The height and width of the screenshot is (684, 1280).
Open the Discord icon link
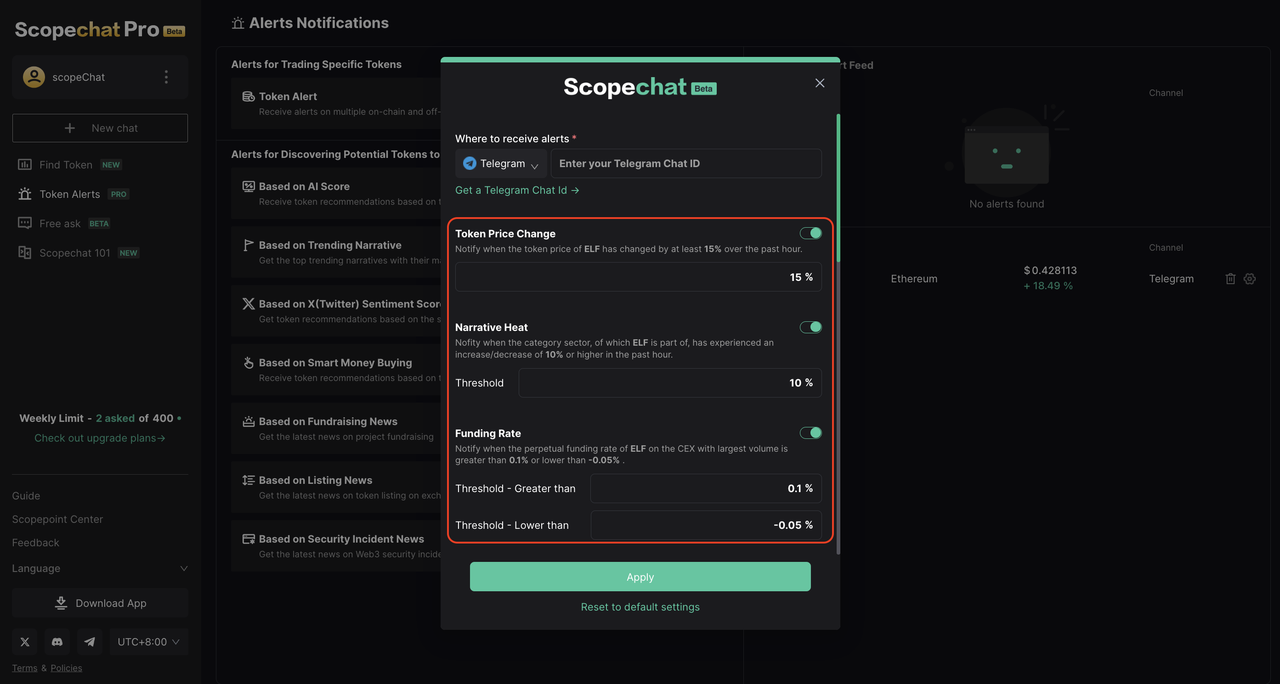point(57,642)
